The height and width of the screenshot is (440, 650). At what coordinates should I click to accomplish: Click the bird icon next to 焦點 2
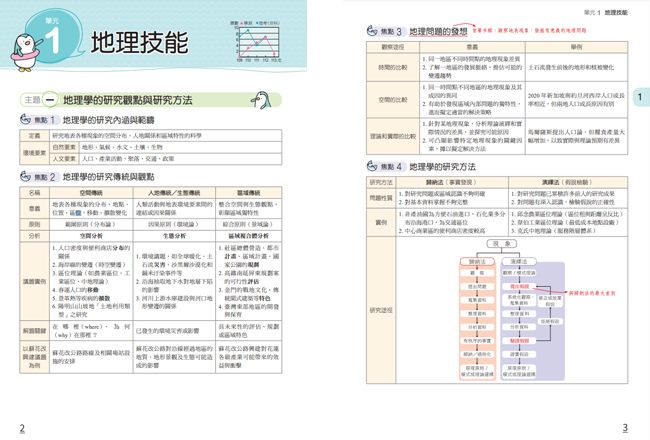26,177
